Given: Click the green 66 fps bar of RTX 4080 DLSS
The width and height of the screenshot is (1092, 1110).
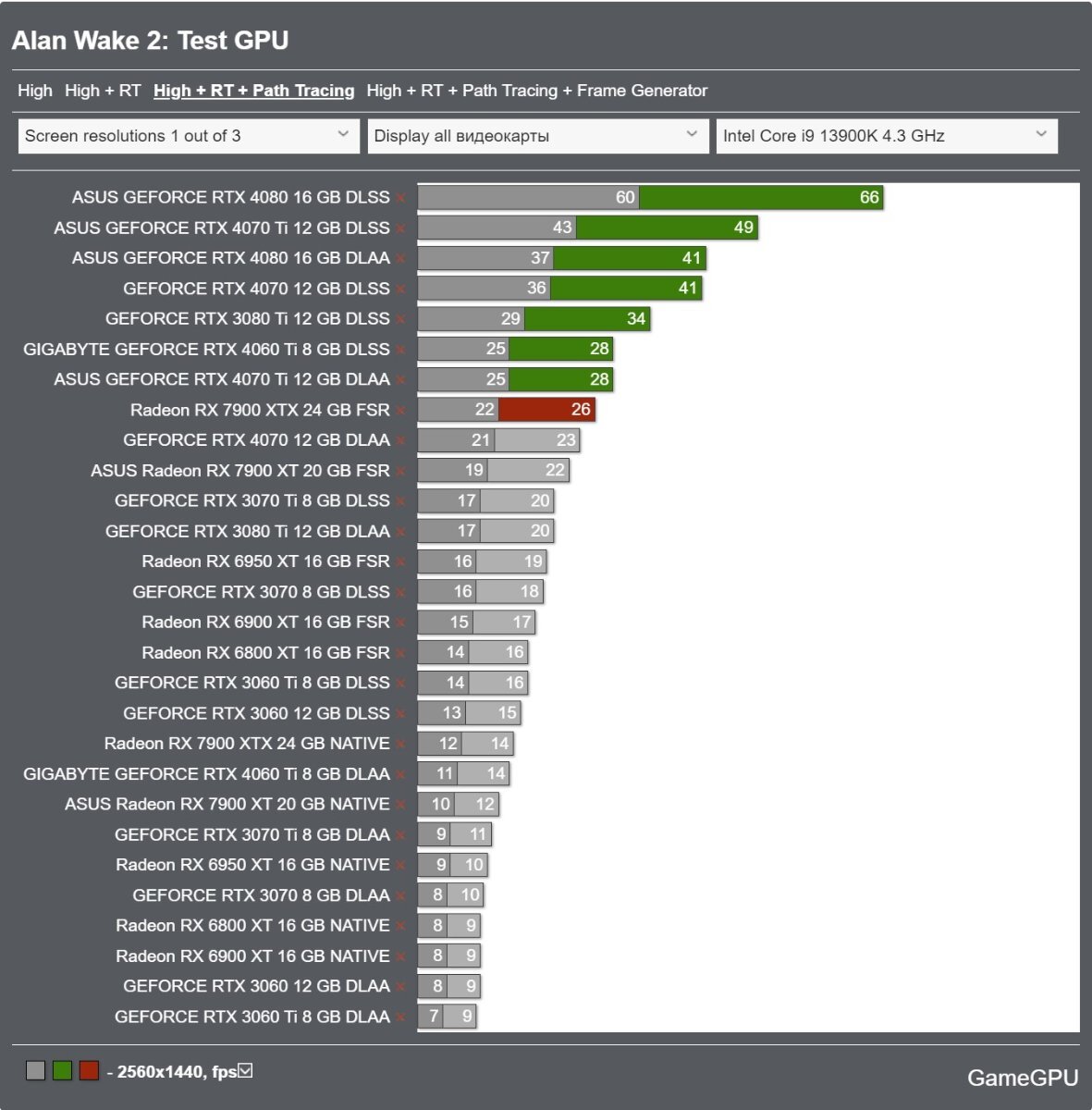Looking at the screenshot, I should pyautogui.click(x=761, y=197).
